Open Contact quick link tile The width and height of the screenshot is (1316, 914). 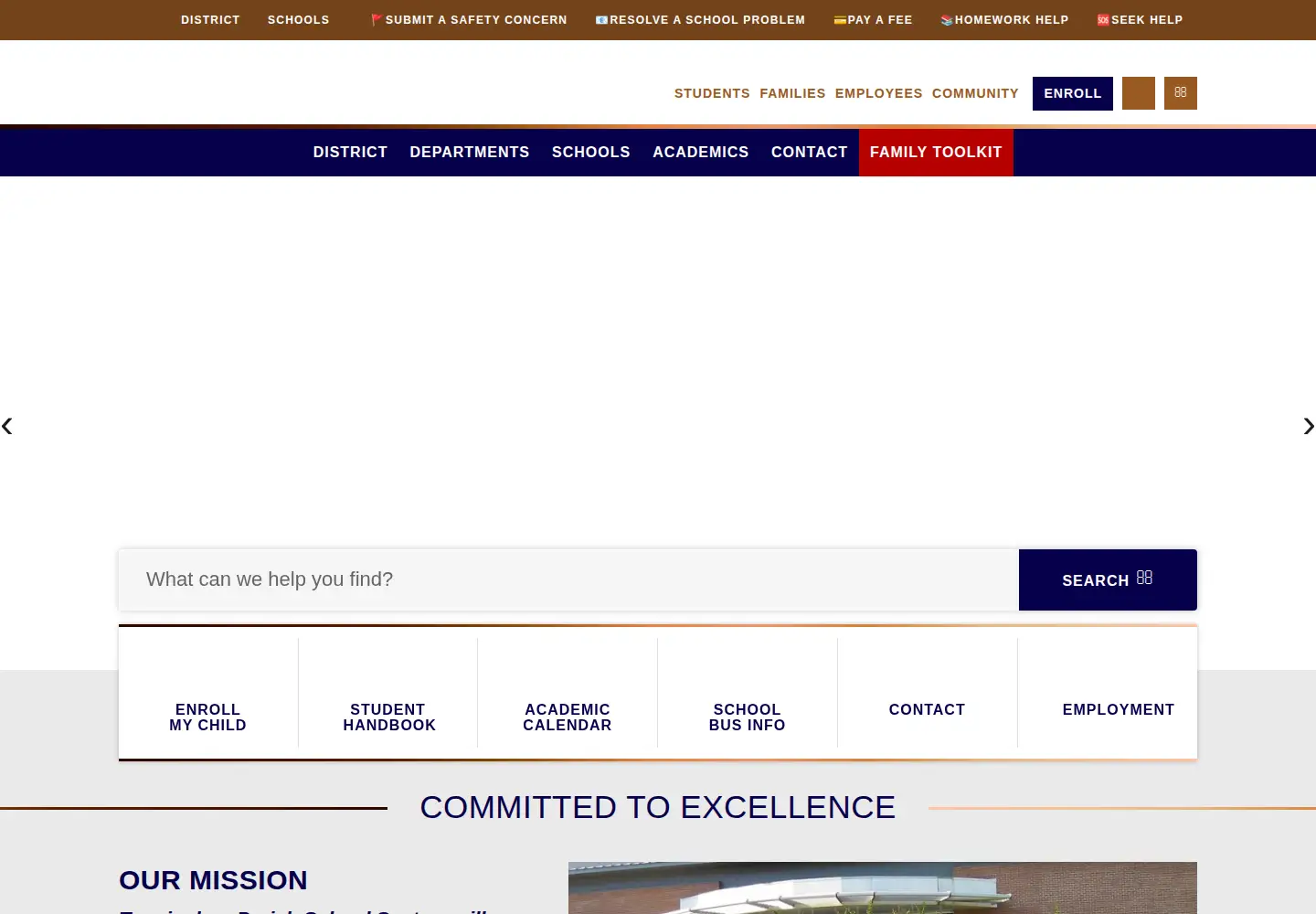click(x=928, y=693)
